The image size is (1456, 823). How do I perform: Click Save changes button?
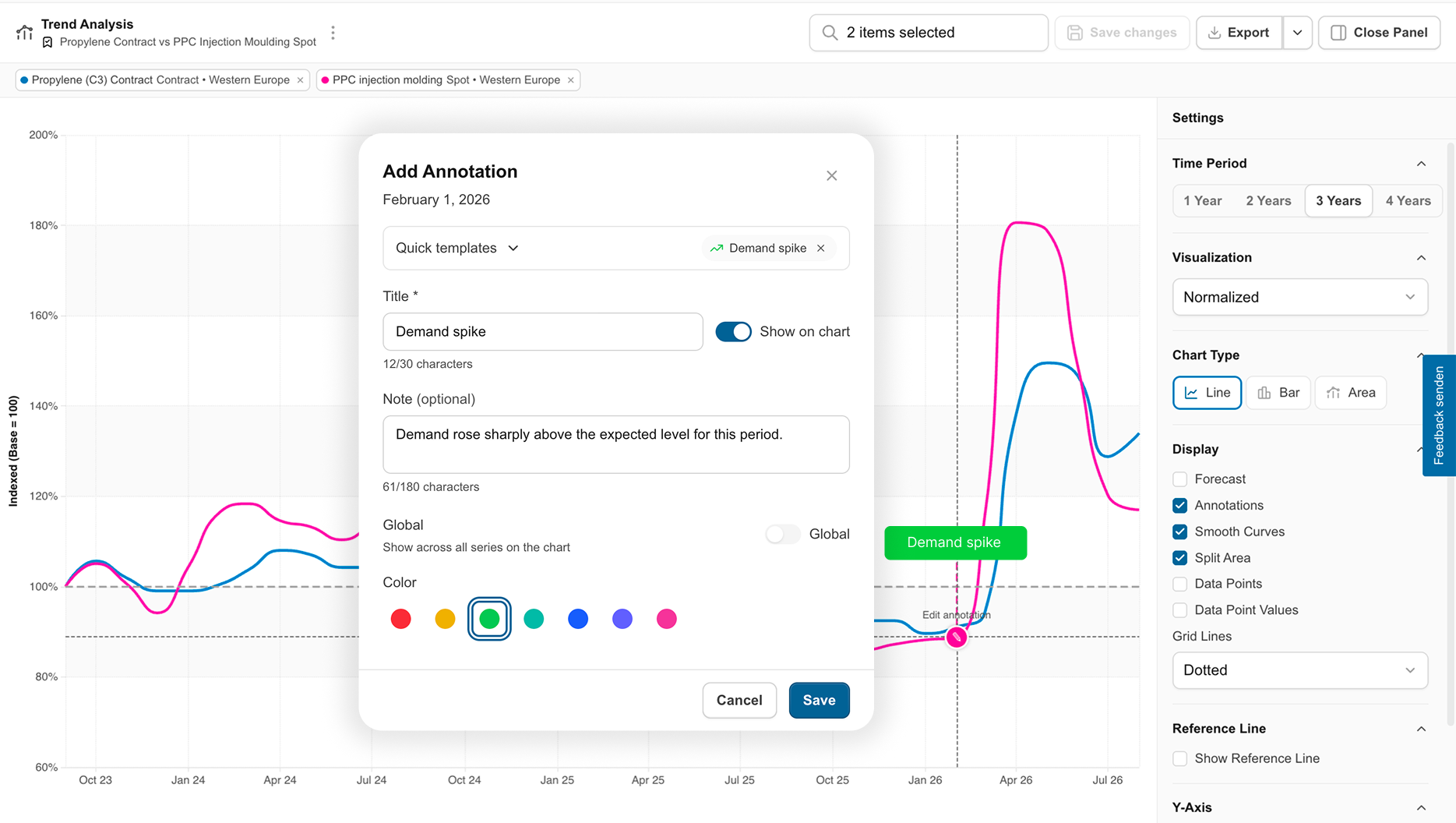click(1122, 33)
